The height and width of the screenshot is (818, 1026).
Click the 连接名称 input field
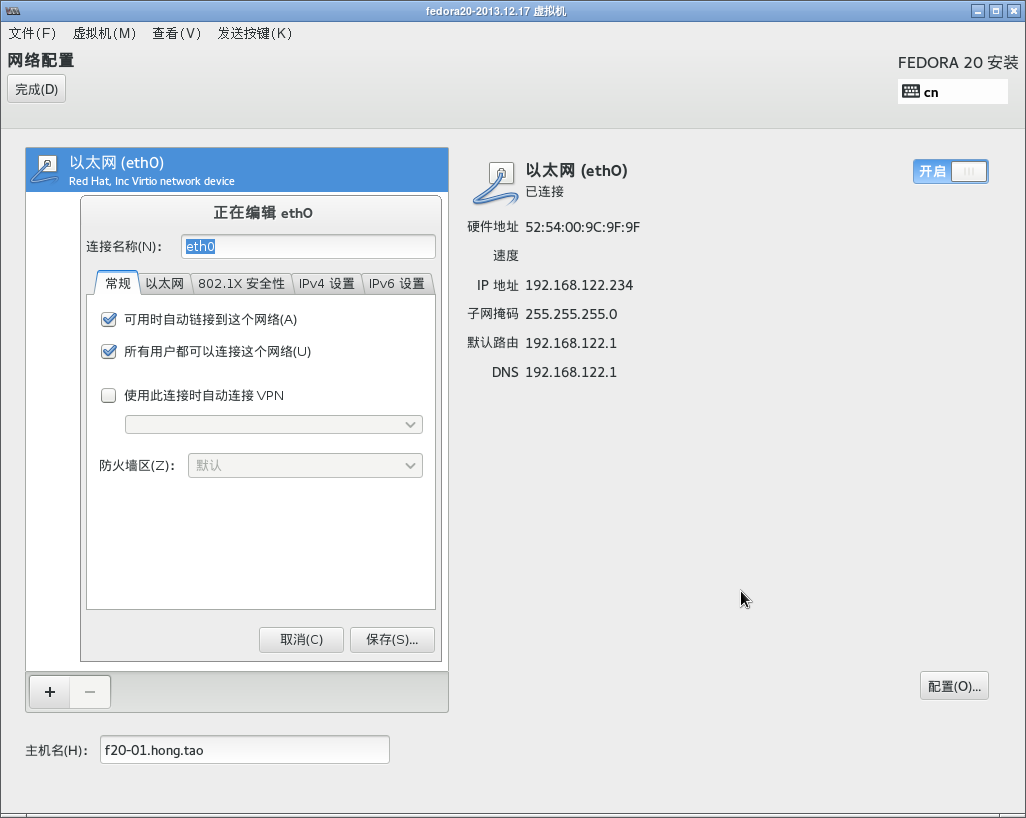coord(308,246)
